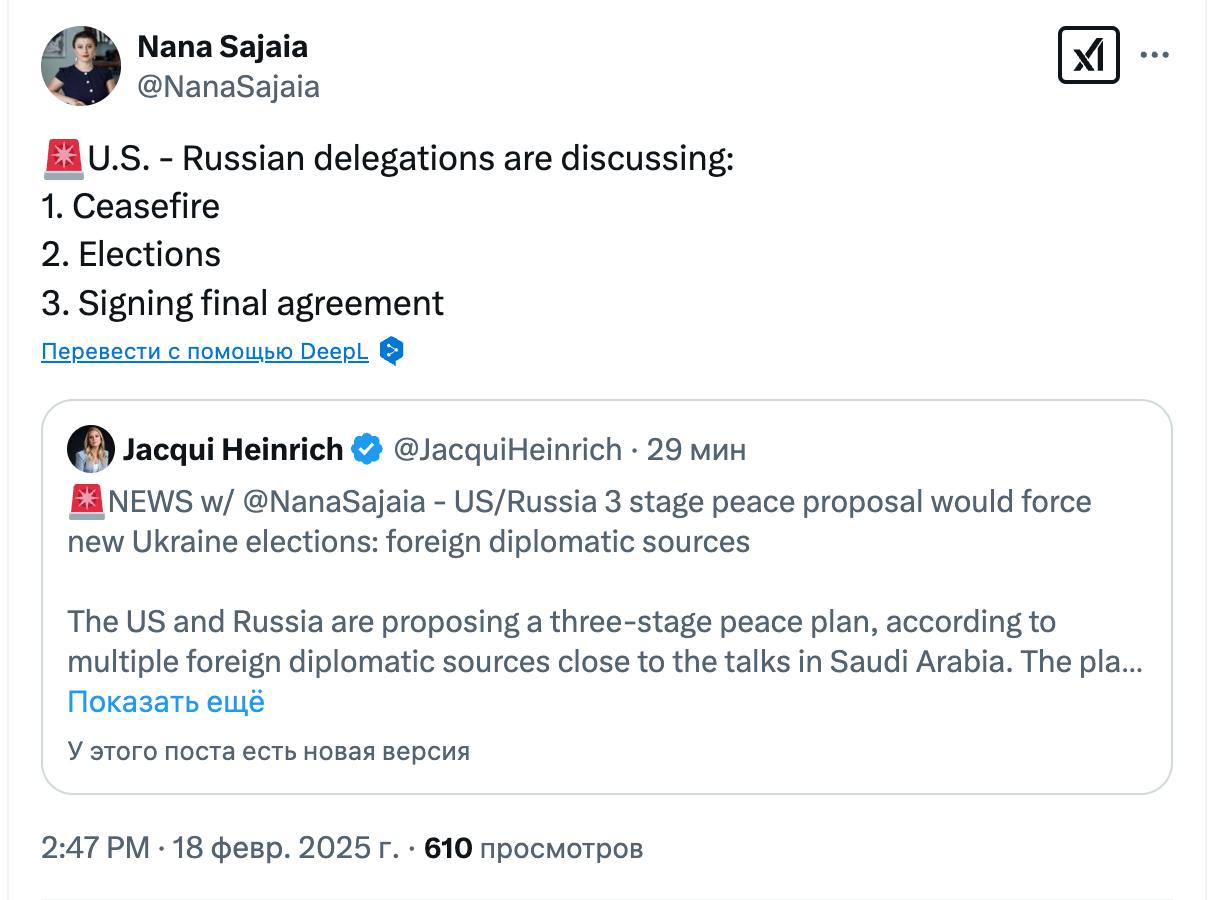1208x900 pixels.
Task: Click Jacqui Heinrich's small avatar
Action: [90, 450]
